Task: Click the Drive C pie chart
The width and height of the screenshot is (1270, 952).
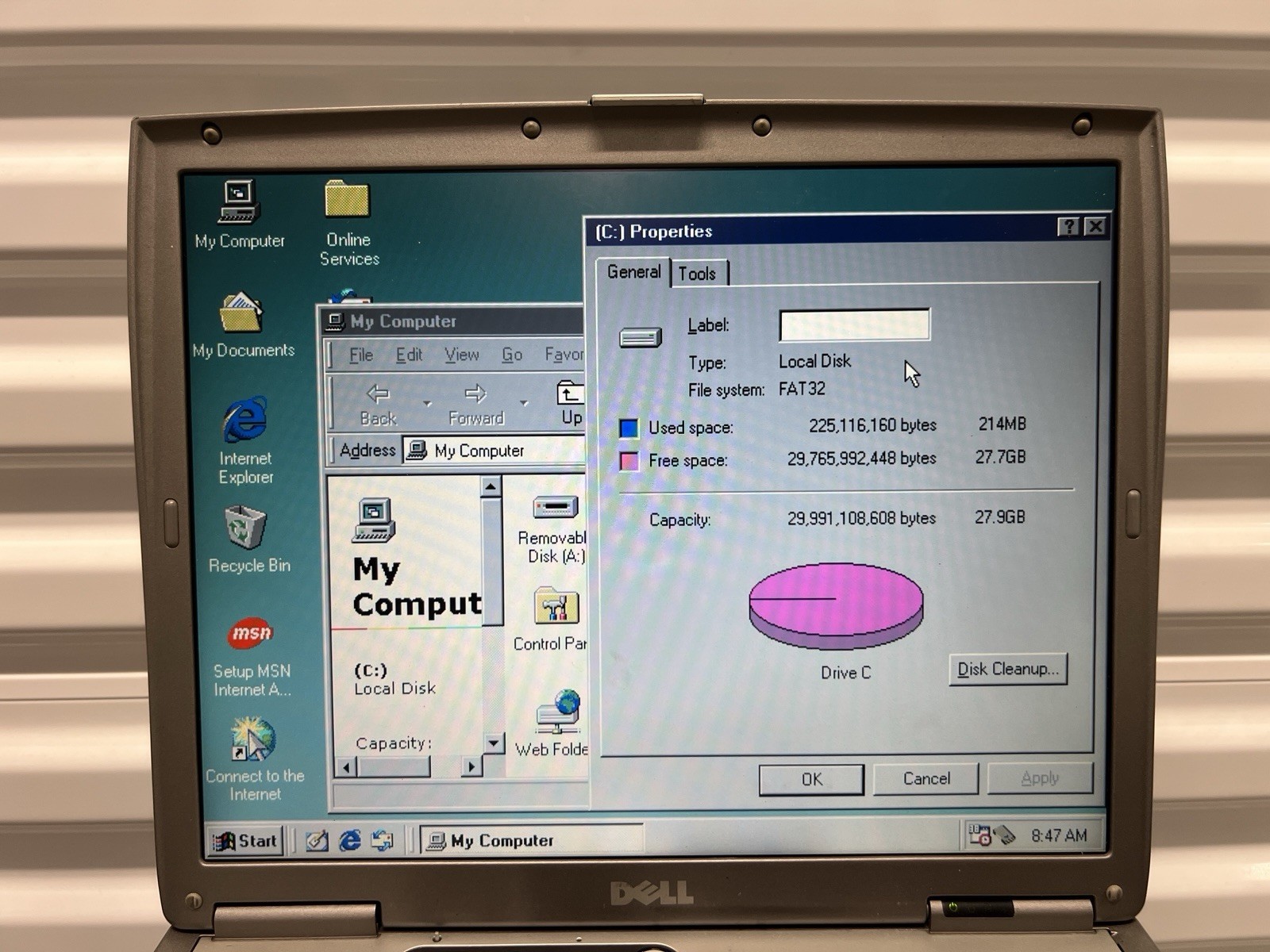Action: click(836, 605)
